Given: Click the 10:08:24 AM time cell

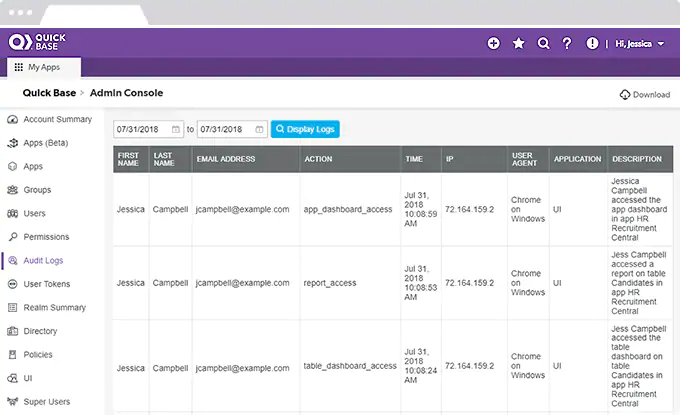Looking at the screenshot, I should pos(421,366).
